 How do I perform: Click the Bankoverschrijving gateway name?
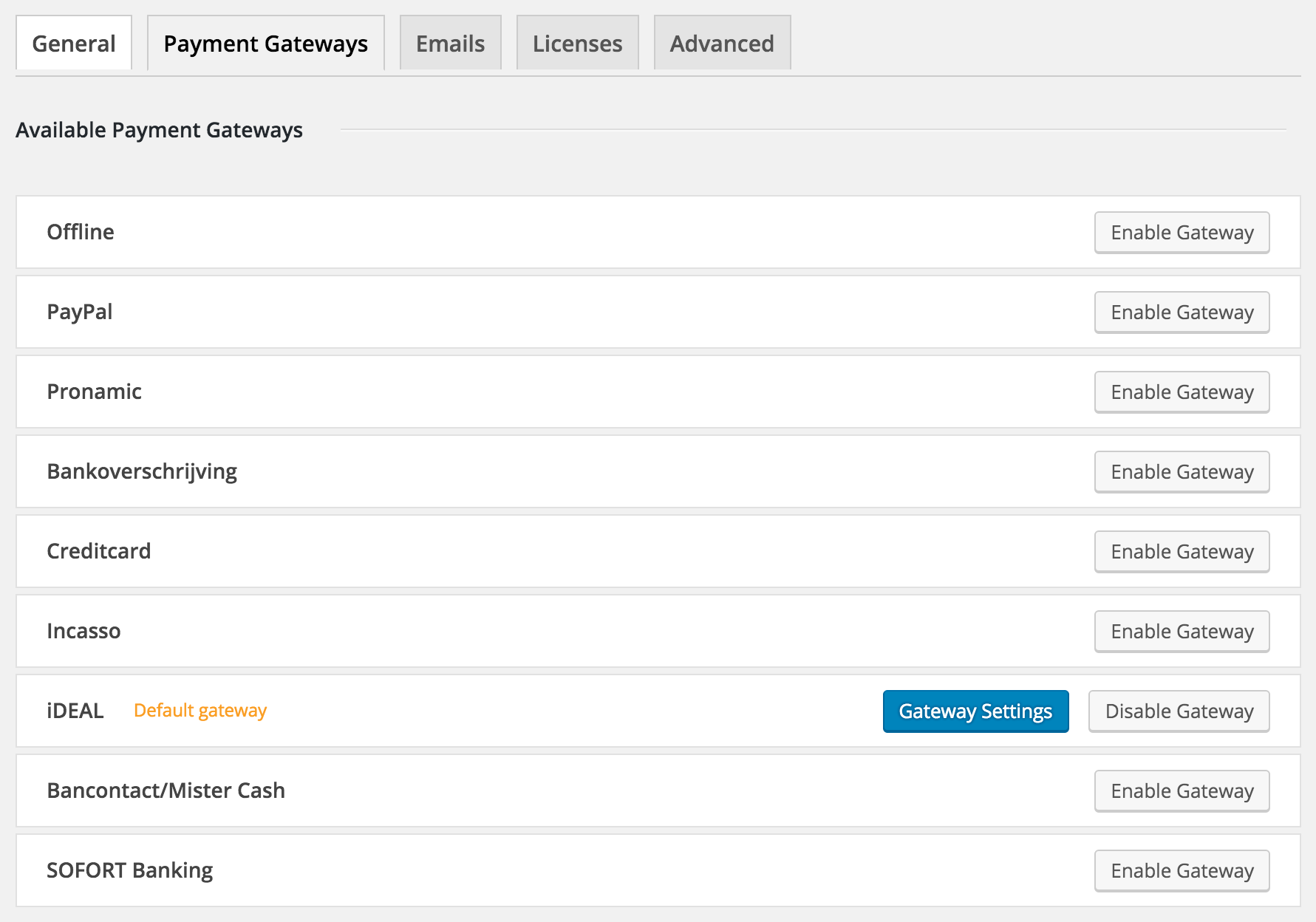tap(142, 471)
